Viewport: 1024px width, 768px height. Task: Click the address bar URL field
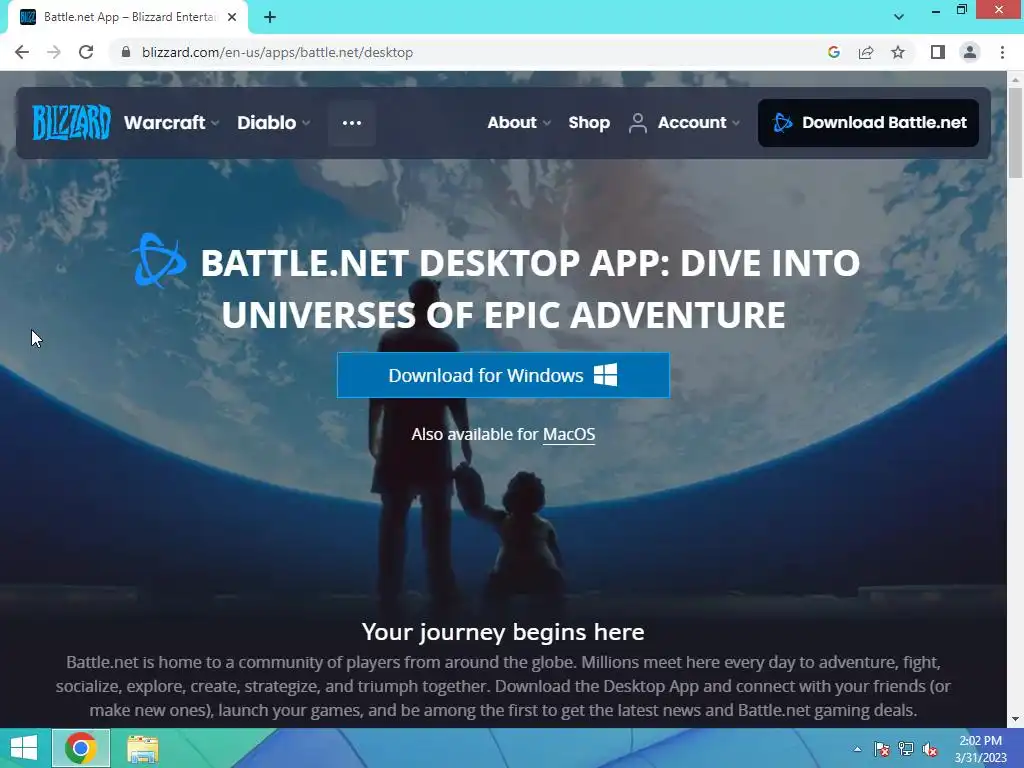(x=470, y=52)
